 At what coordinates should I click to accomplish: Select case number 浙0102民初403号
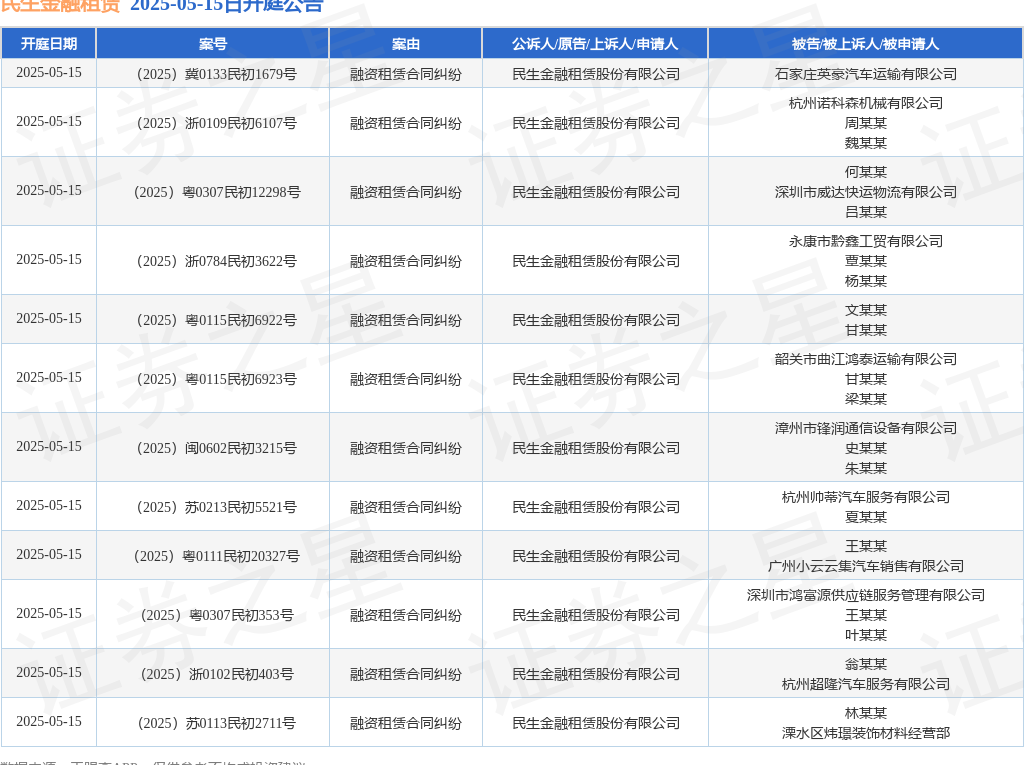click(x=241, y=674)
